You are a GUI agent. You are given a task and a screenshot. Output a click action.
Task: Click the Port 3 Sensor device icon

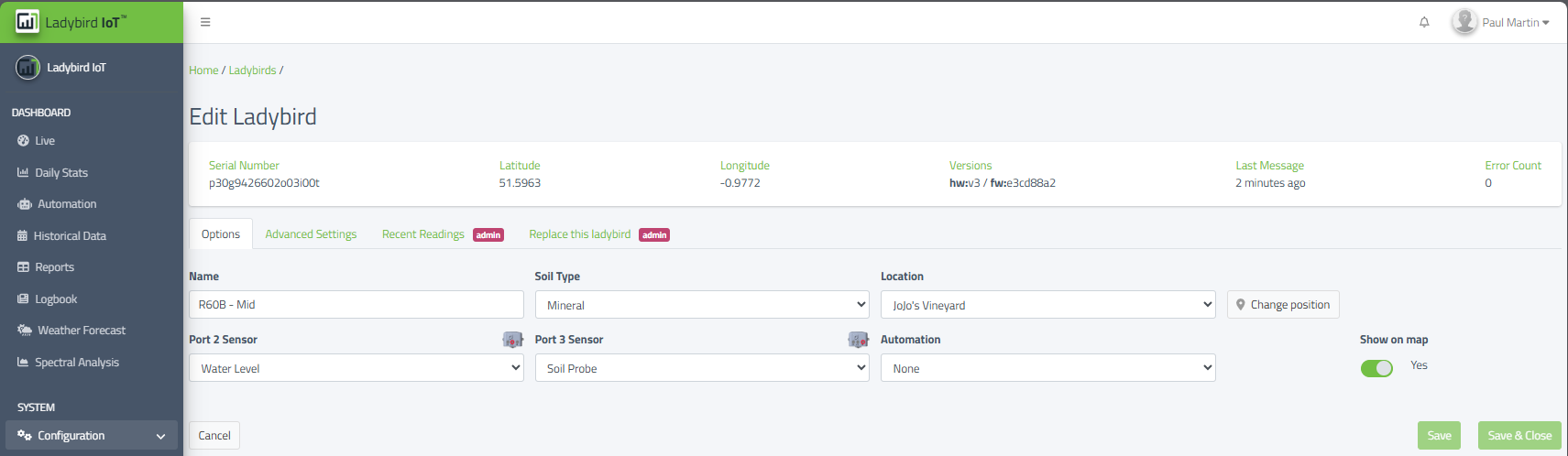pyautogui.click(x=858, y=340)
